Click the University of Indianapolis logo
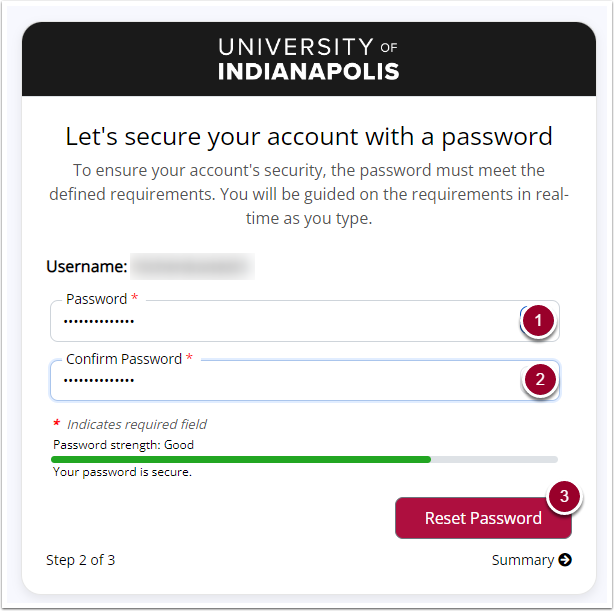This screenshot has height=611, width=614. click(309, 59)
